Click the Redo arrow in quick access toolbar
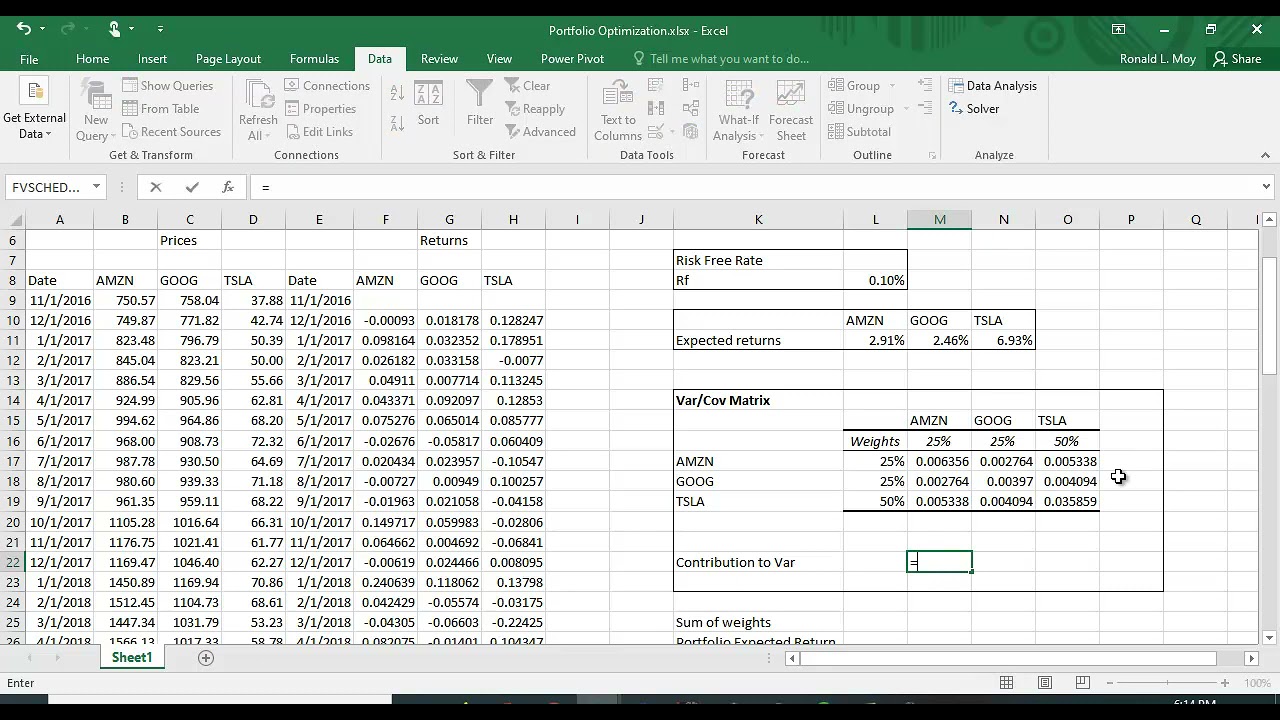Viewport: 1280px width, 720px height. point(68,29)
